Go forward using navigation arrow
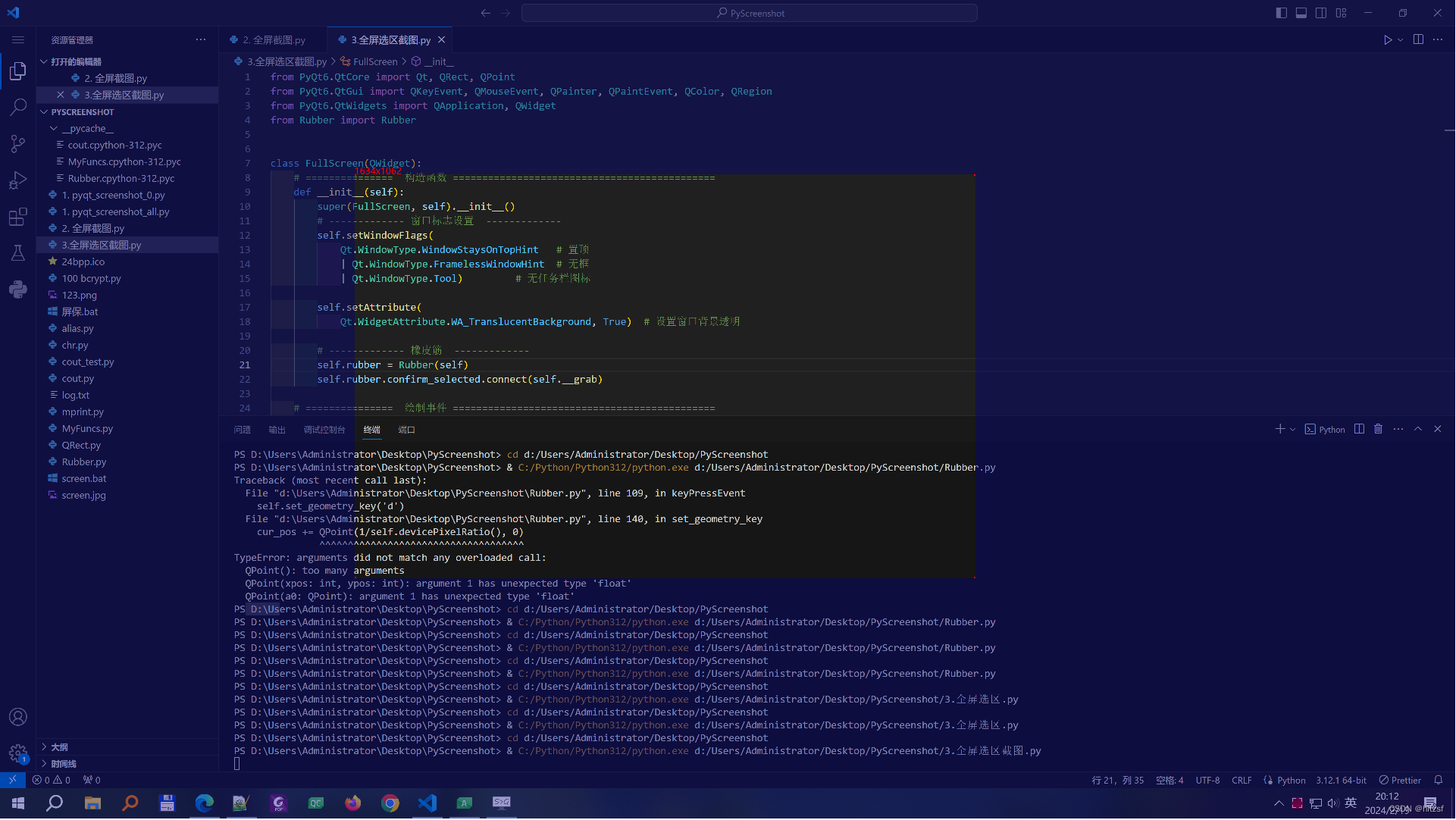Image resolution: width=1456 pixels, height=820 pixels. pyautogui.click(x=506, y=13)
